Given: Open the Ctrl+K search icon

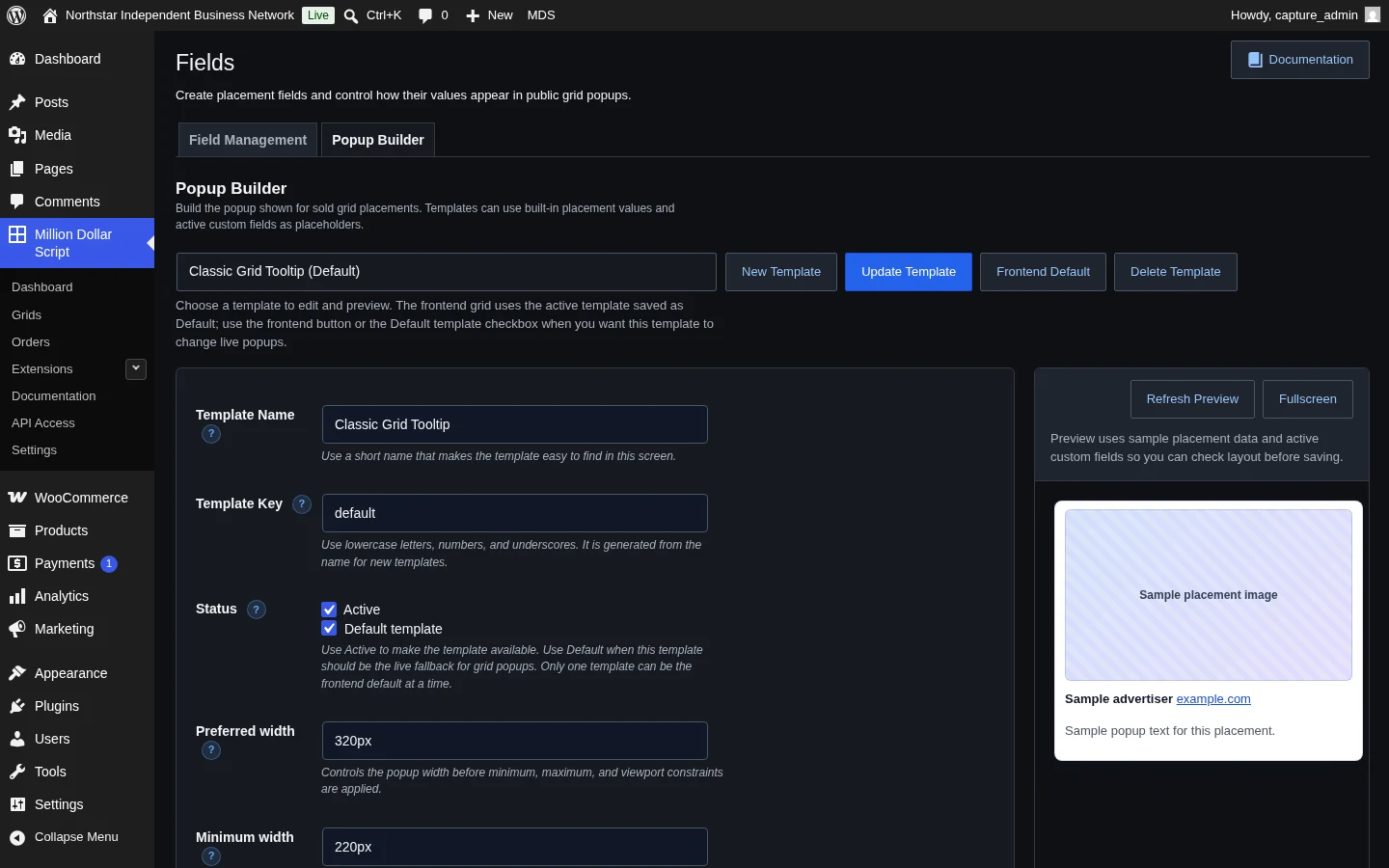Looking at the screenshot, I should pos(351,15).
